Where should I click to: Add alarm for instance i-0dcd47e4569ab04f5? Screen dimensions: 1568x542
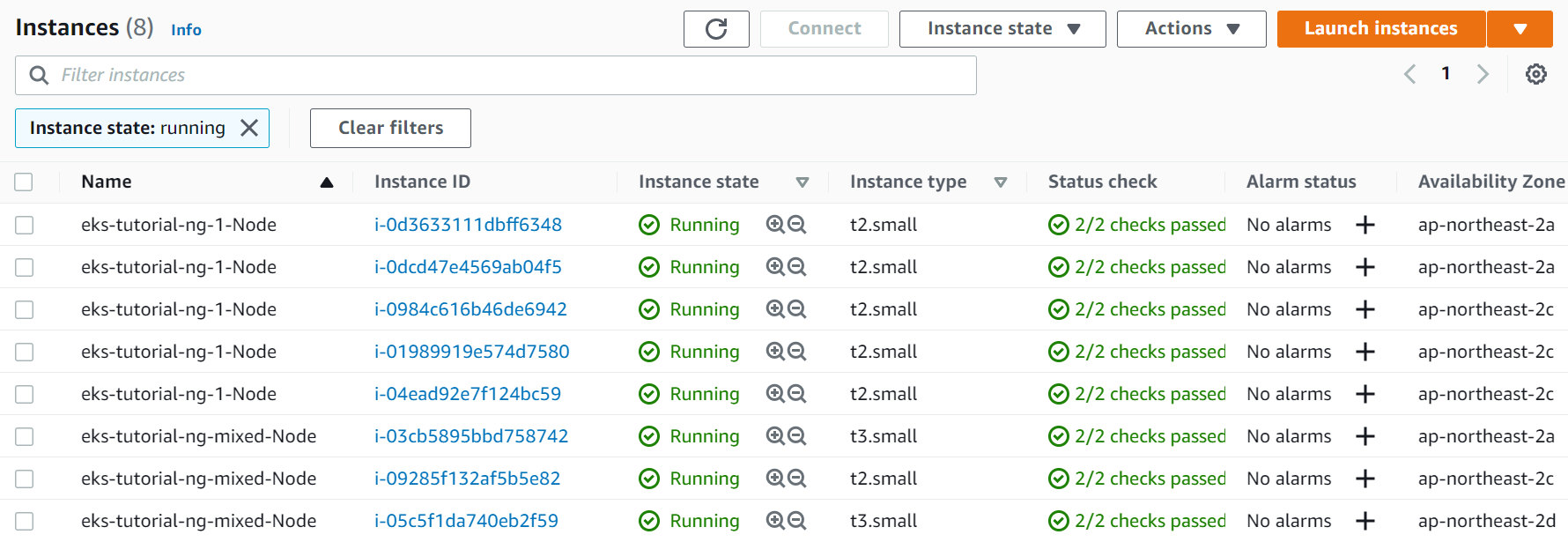tap(1365, 267)
